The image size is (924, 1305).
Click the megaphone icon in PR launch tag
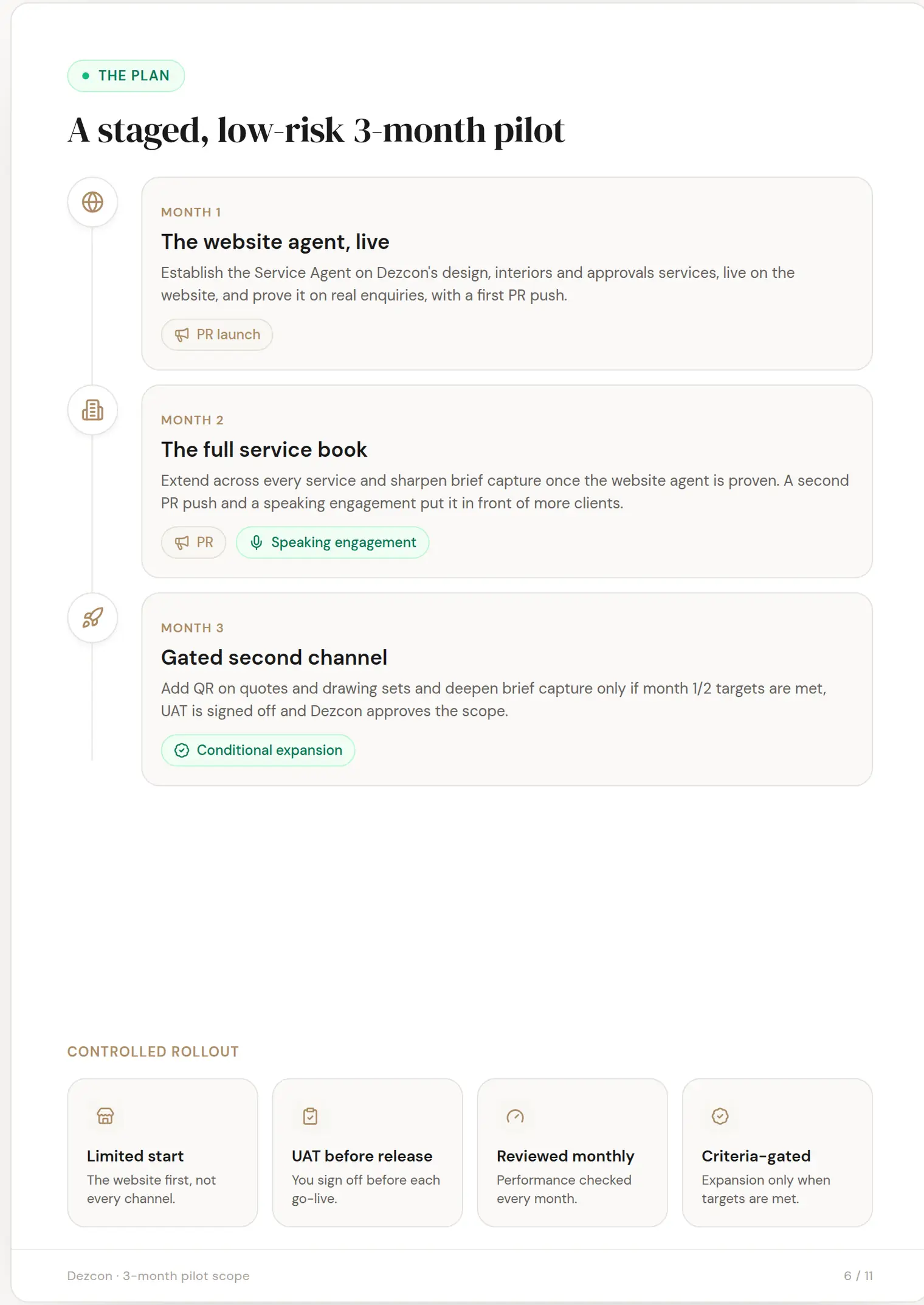click(x=182, y=335)
